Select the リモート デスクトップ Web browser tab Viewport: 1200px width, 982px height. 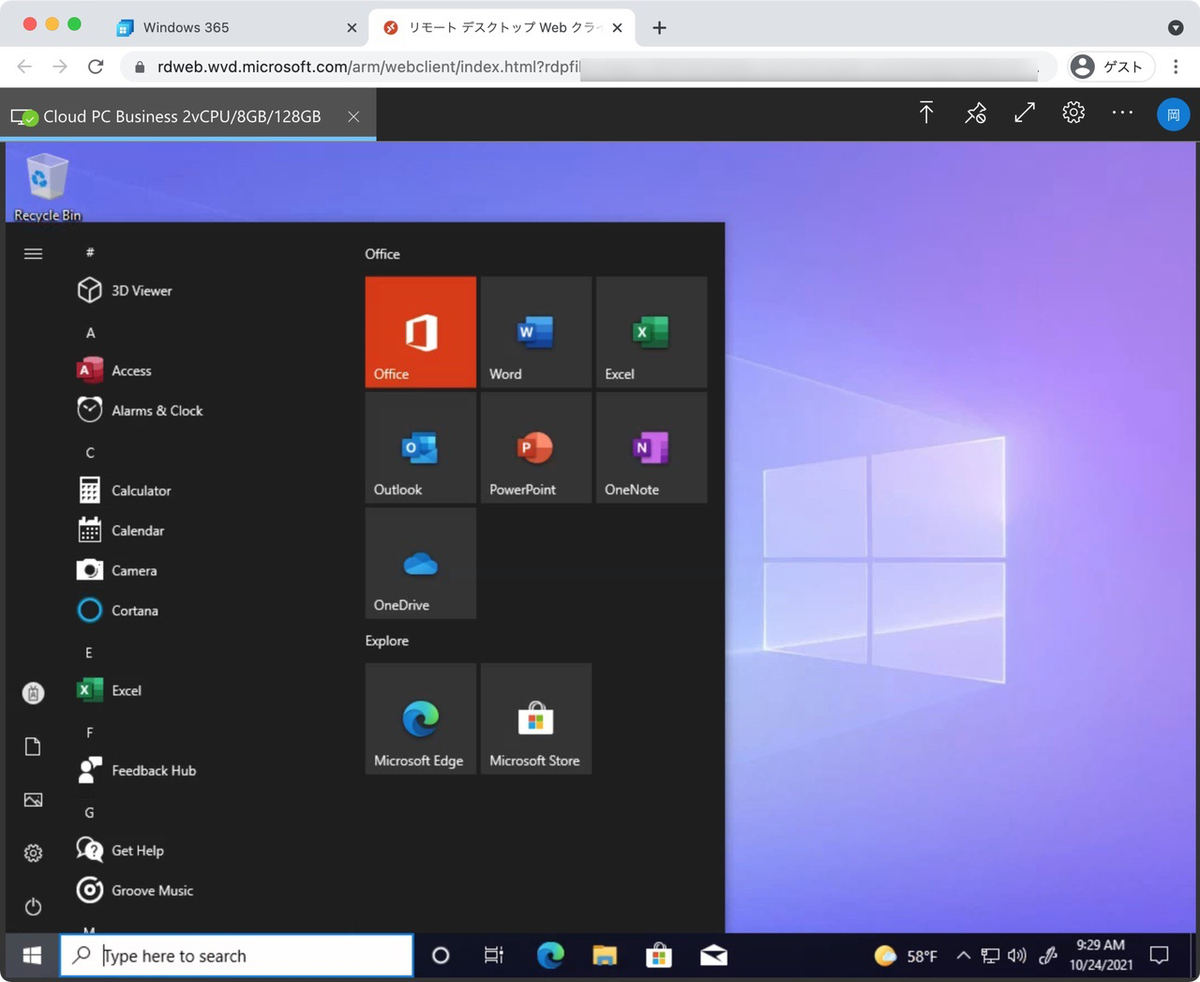(500, 28)
